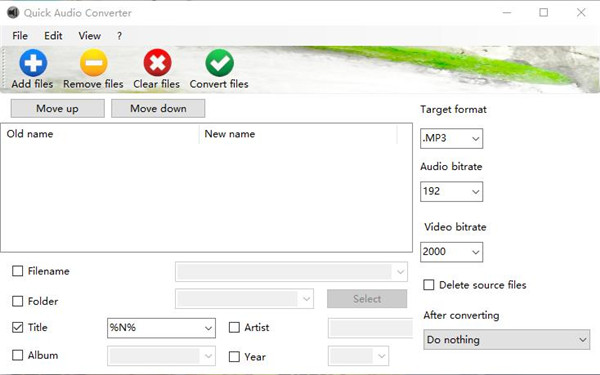Enable Delete source files option
The width and height of the screenshot is (600, 375).
coord(429,285)
